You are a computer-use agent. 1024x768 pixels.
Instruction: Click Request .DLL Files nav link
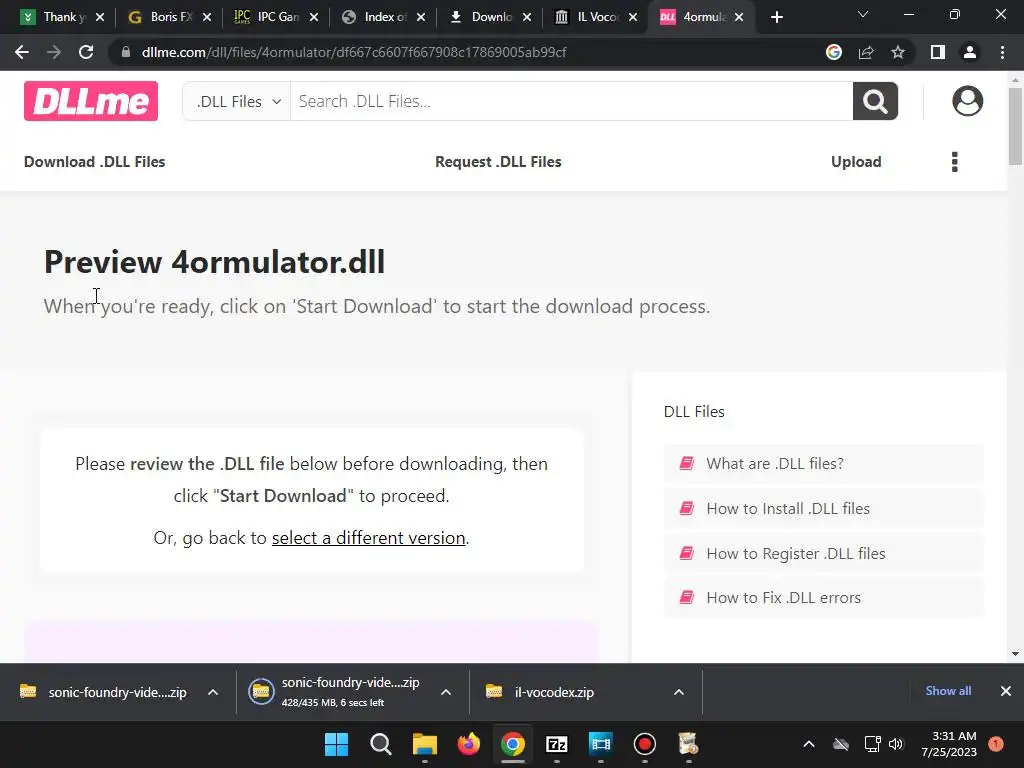498,161
